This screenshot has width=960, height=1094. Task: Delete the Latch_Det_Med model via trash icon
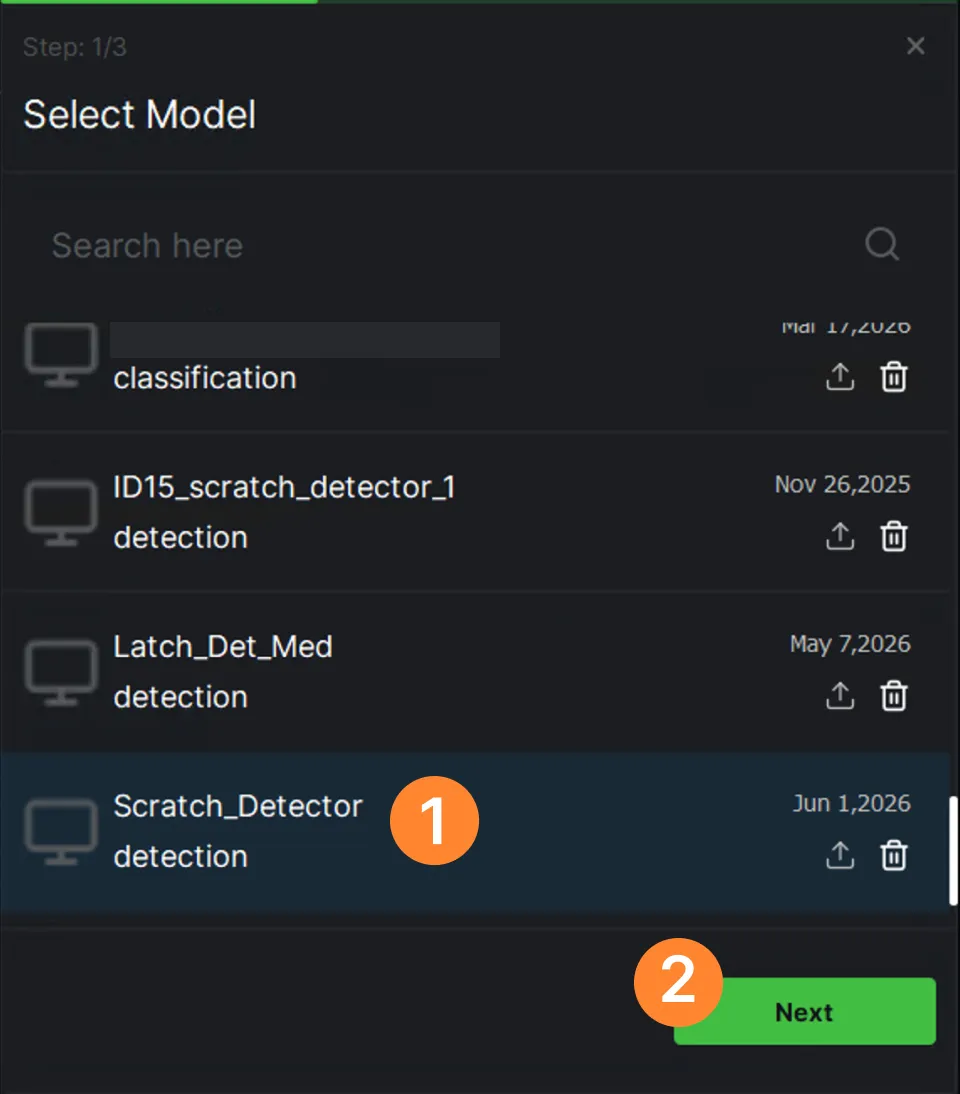point(894,696)
